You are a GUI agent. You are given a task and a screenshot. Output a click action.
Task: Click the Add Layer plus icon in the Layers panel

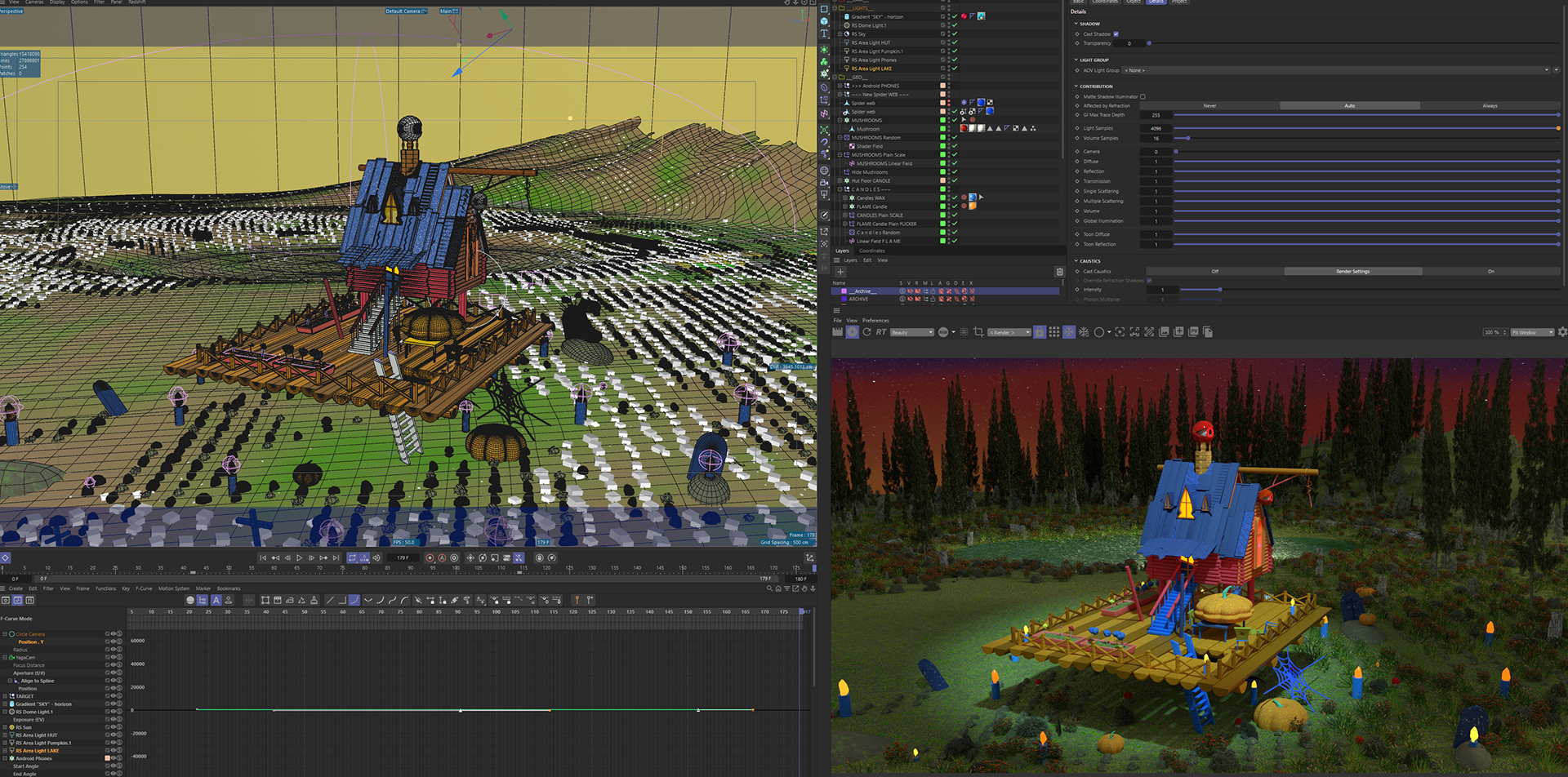click(840, 272)
